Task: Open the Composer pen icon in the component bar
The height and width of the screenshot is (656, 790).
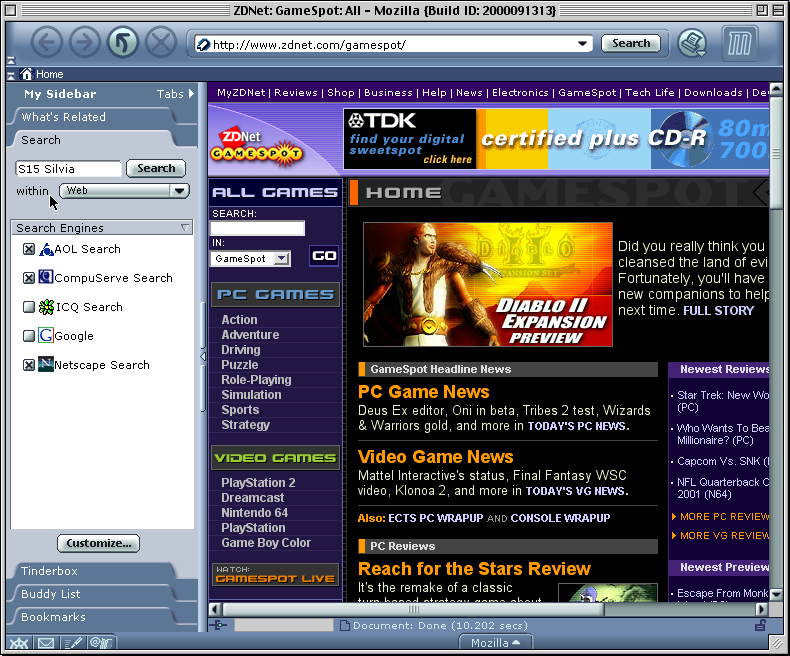Action: click(x=74, y=642)
